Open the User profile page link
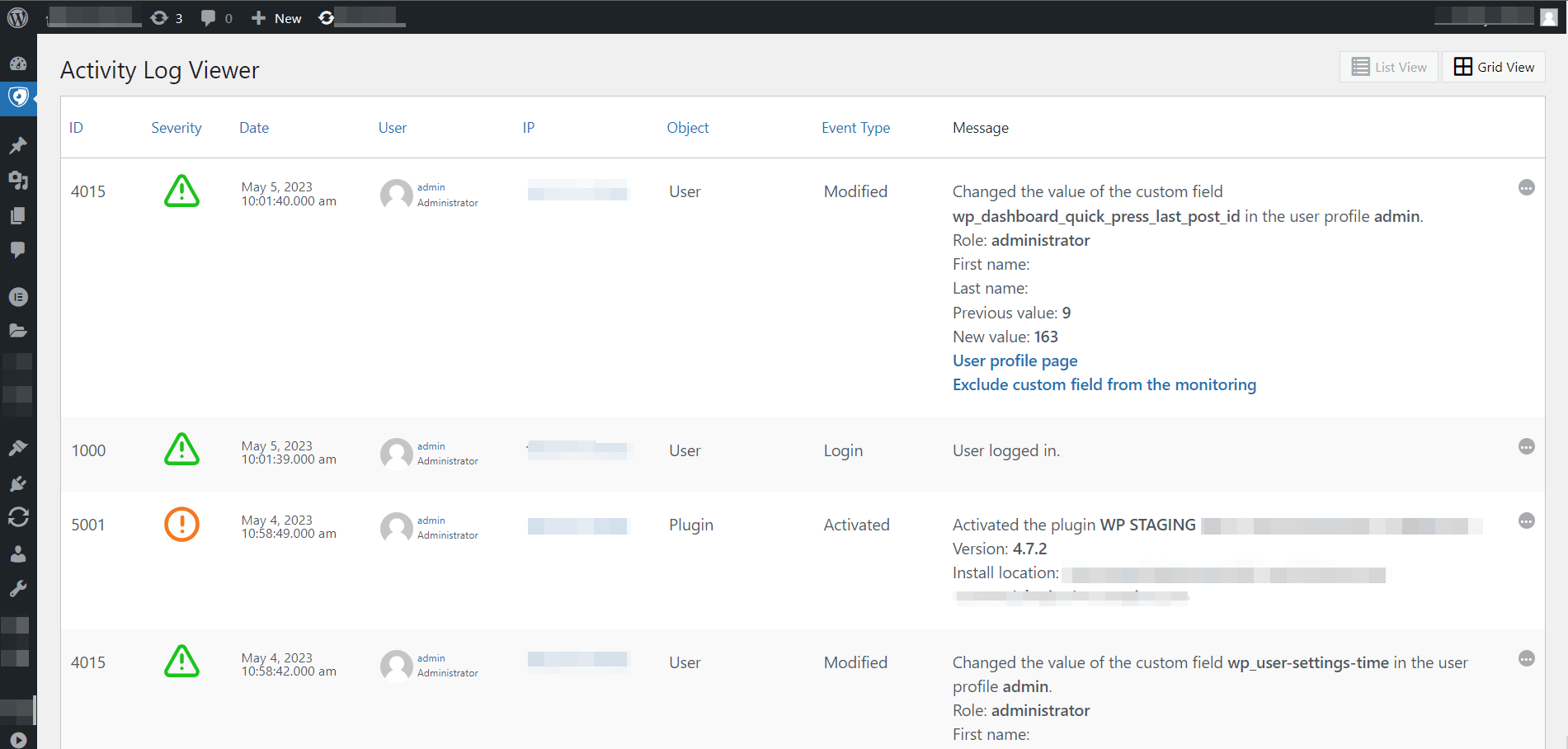Image resolution: width=1568 pixels, height=749 pixels. tap(1015, 360)
